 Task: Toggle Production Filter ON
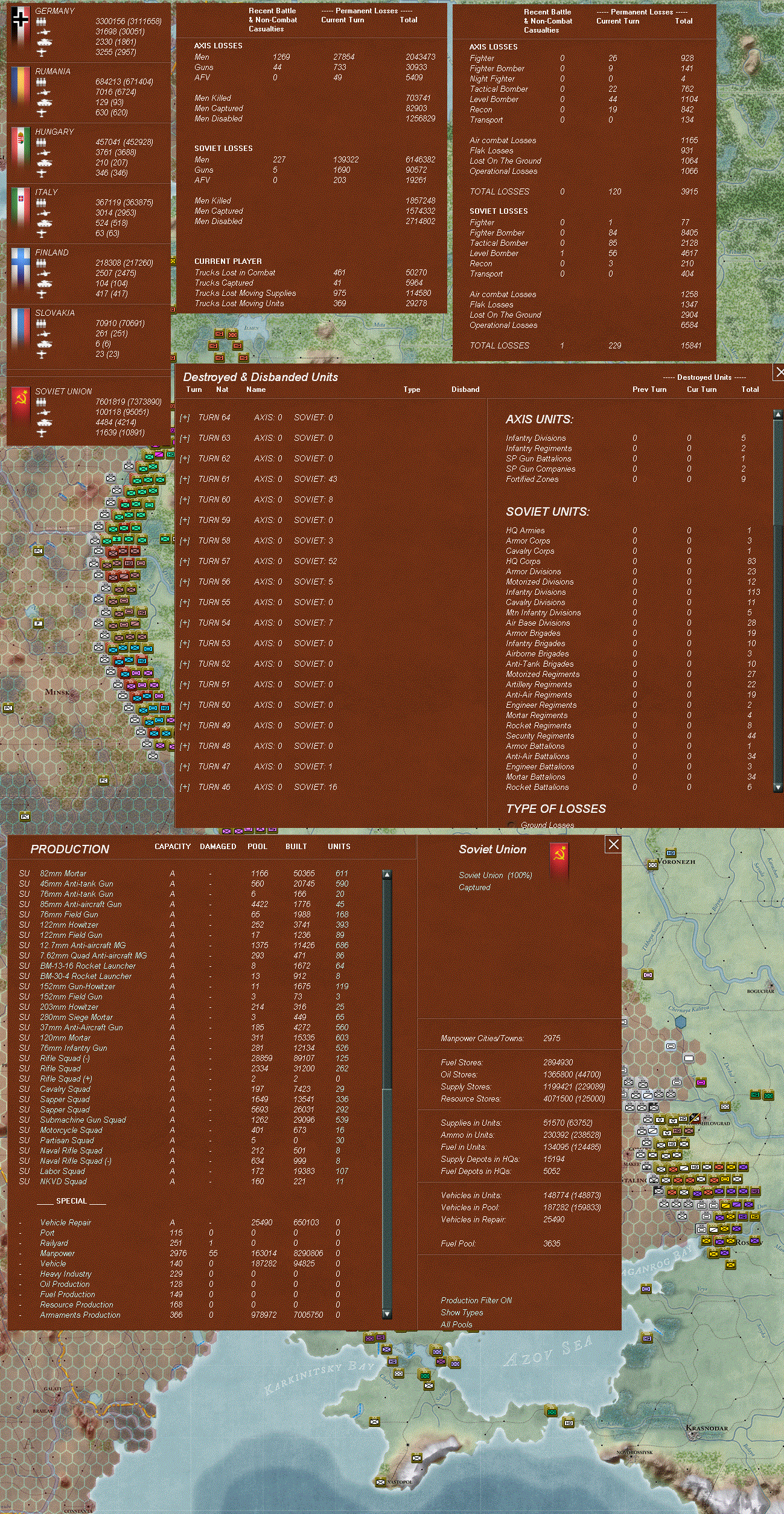pos(476,1300)
